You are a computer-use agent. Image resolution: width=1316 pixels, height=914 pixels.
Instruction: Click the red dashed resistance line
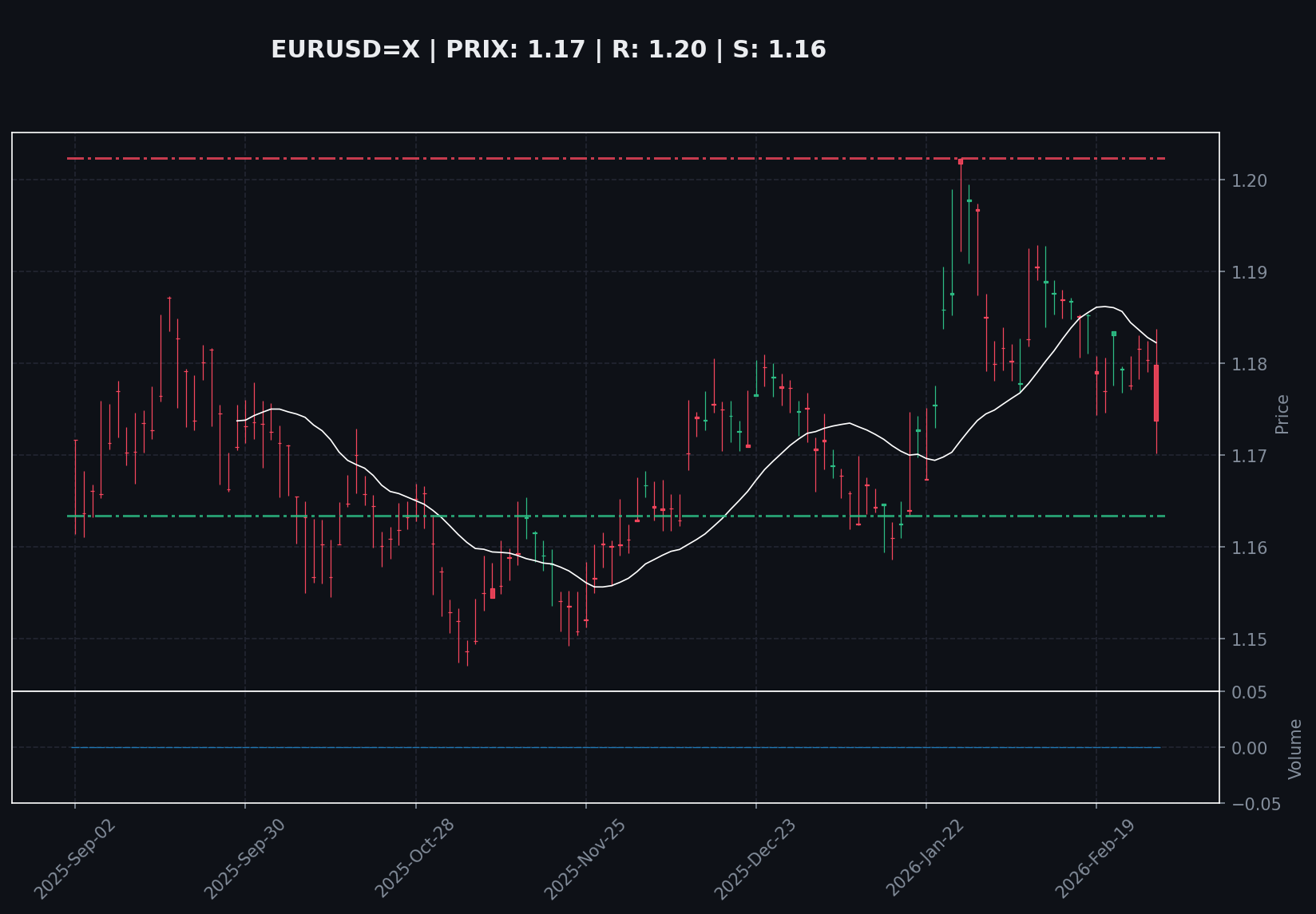559,159
